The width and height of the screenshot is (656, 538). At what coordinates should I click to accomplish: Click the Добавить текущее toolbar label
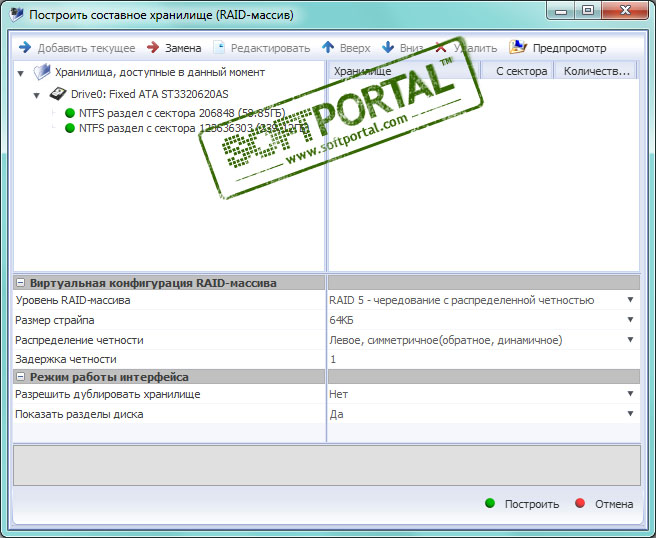point(87,48)
